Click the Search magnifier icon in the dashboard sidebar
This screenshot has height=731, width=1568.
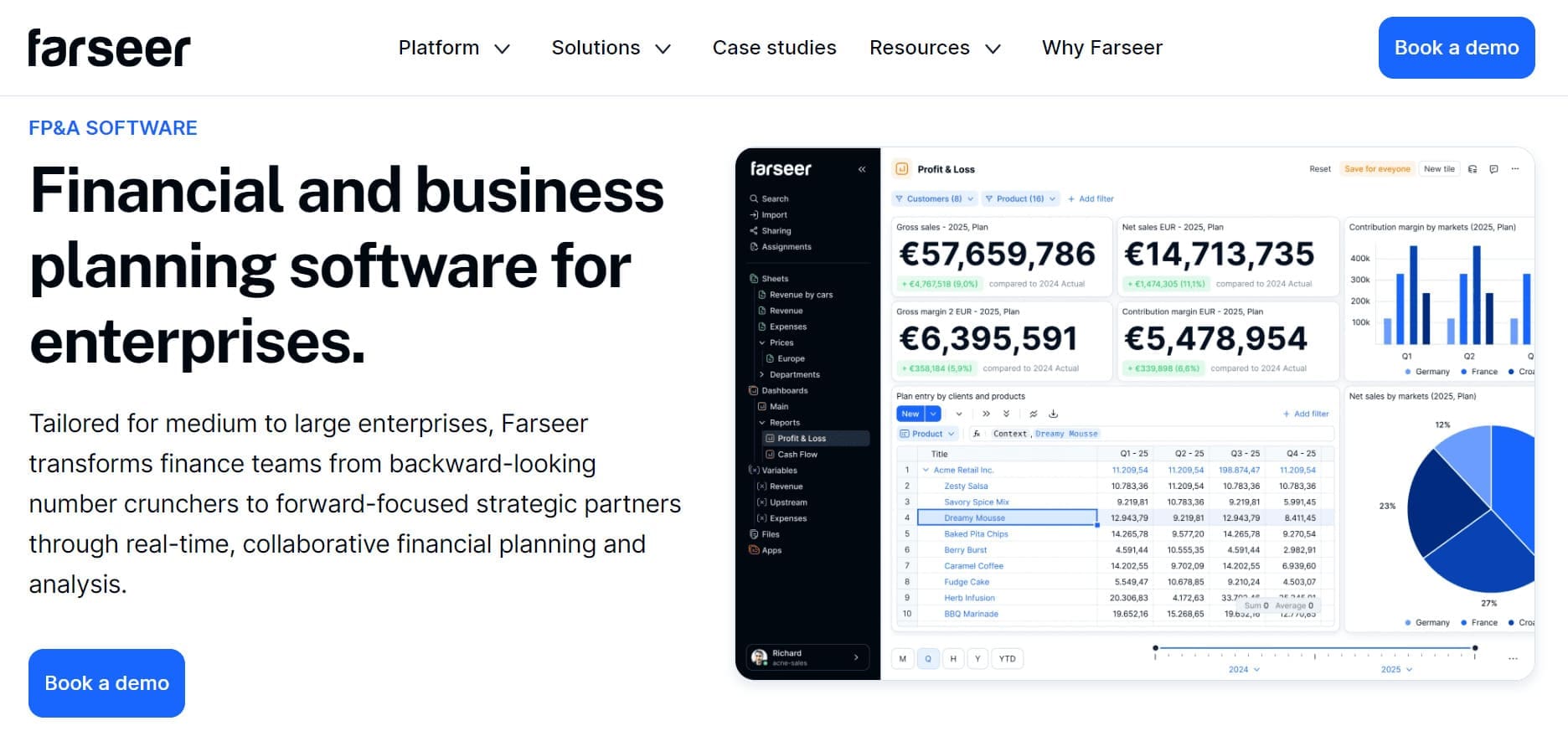[754, 199]
